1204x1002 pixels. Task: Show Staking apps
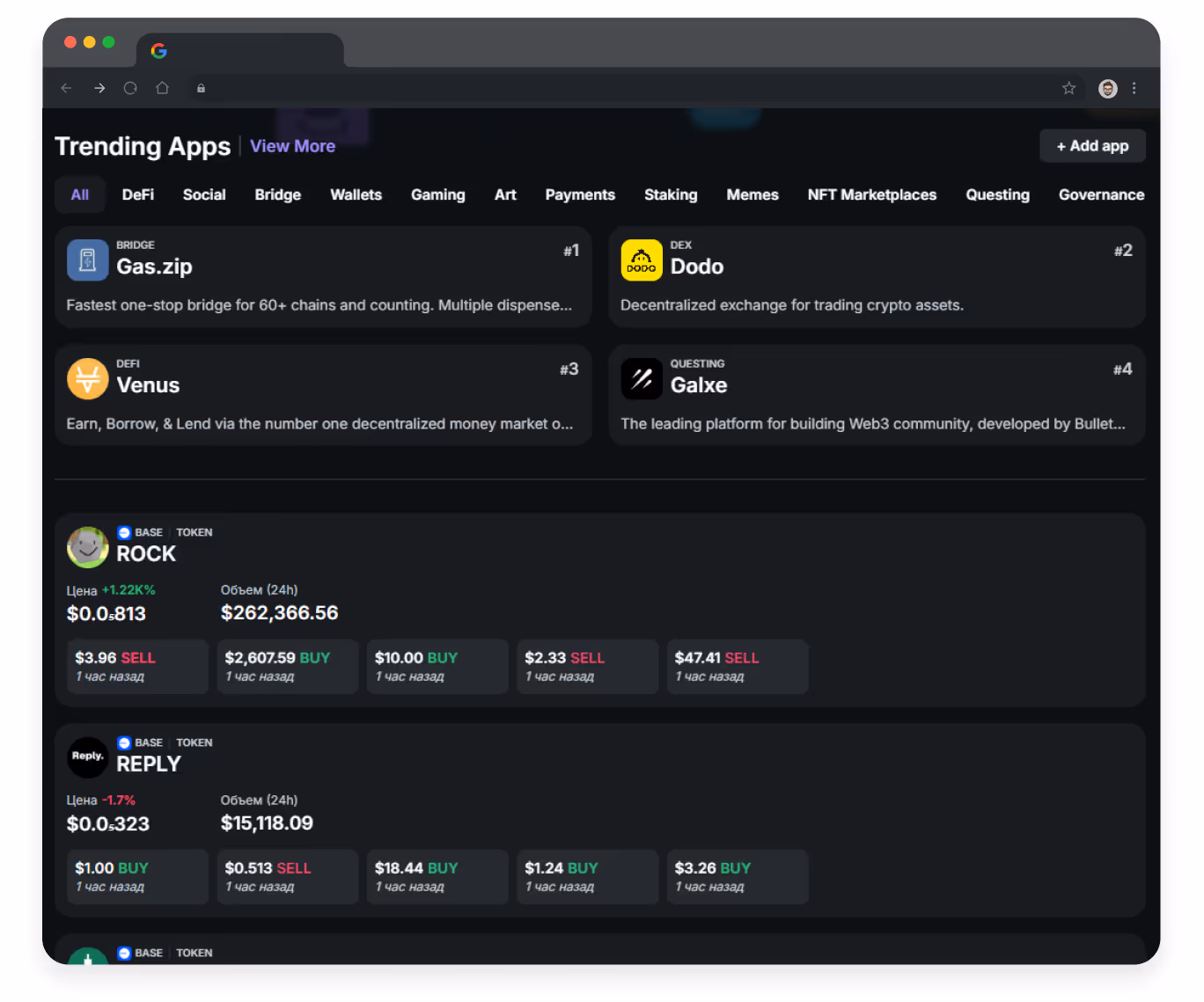pos(671,194)
